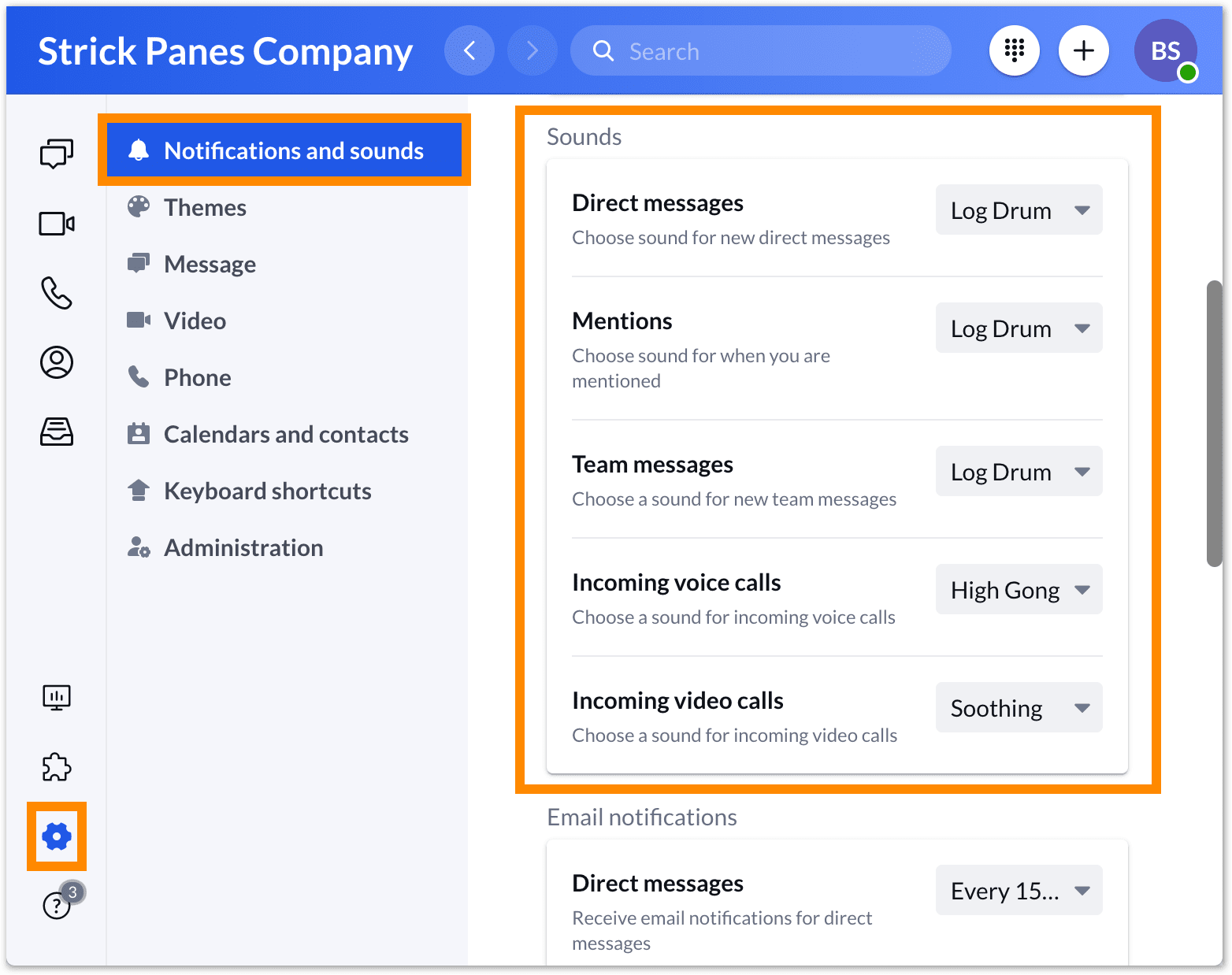Select the Settings gear icon
The width and height of the screenshot is (1232, 975).
56,836
